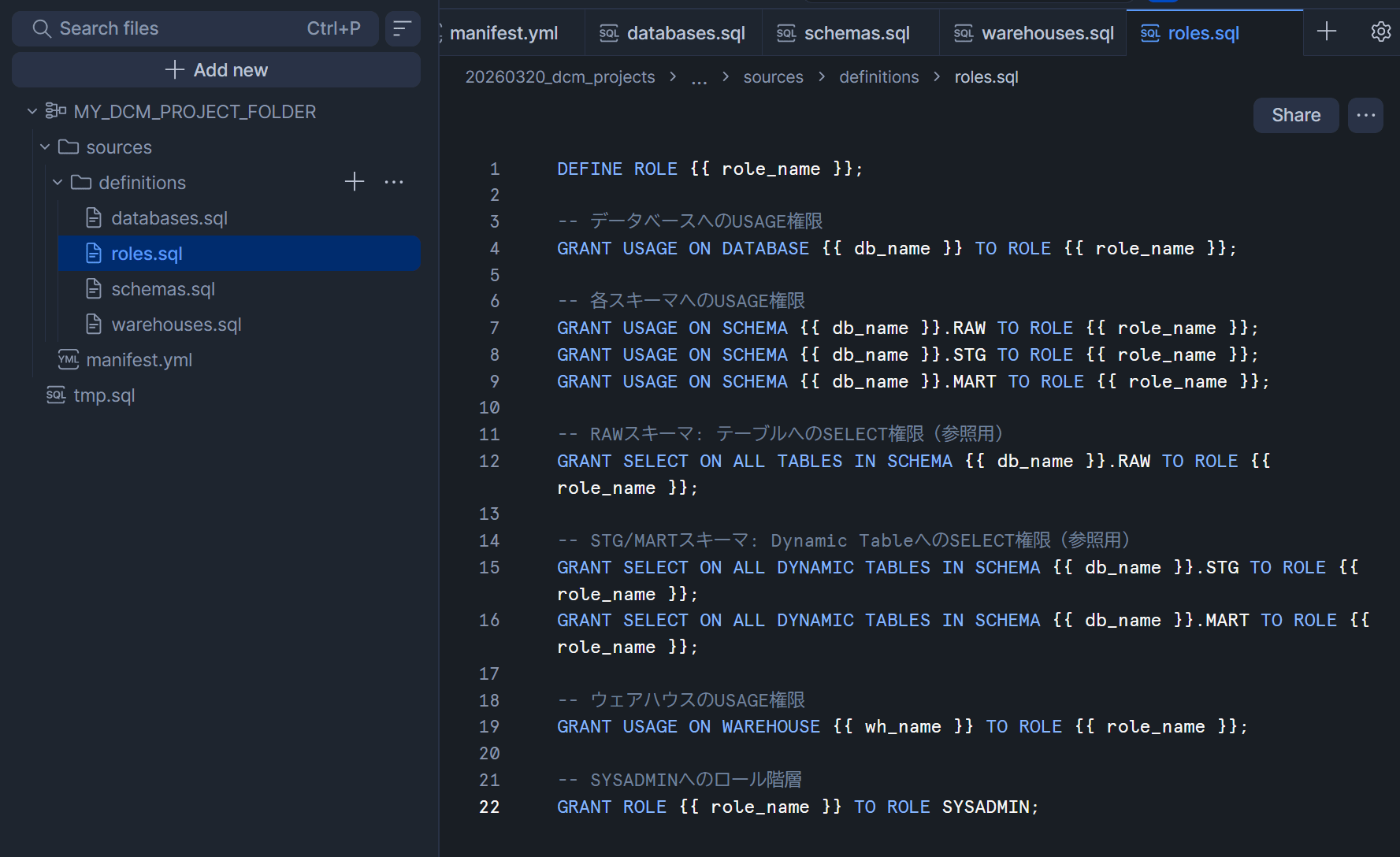
Task: Open the settings gear icon
Action: [x=1380, y=32]
